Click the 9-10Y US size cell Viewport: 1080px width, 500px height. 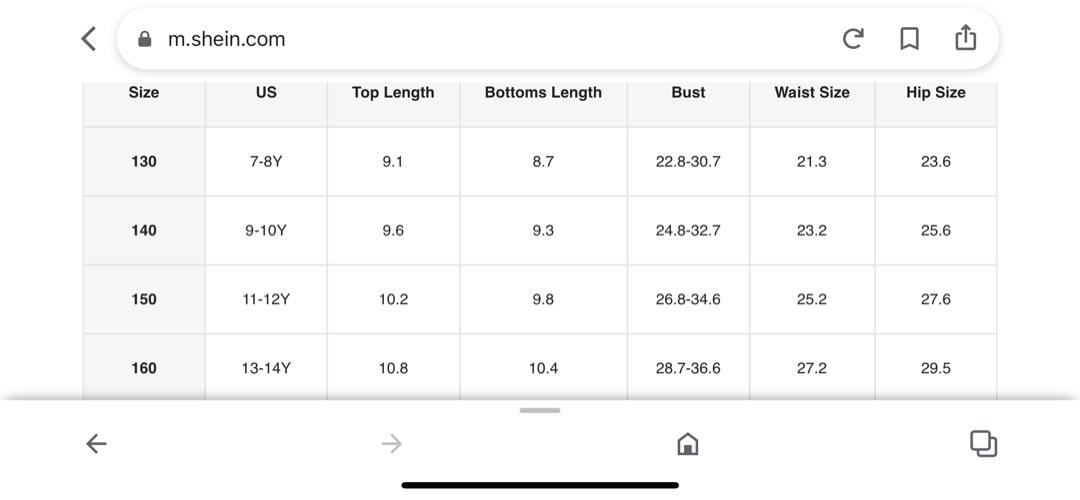[266, 231]
